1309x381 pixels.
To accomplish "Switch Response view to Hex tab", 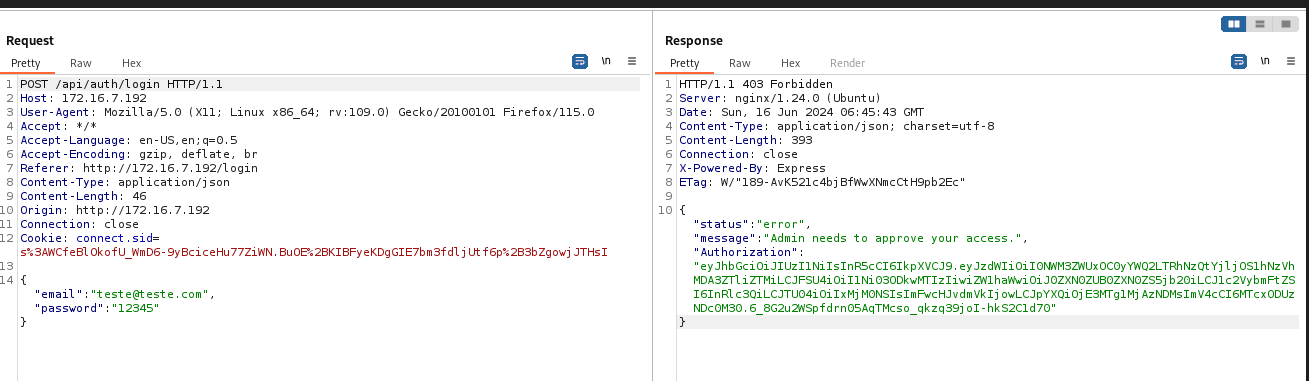I will (x=790, y=63).
